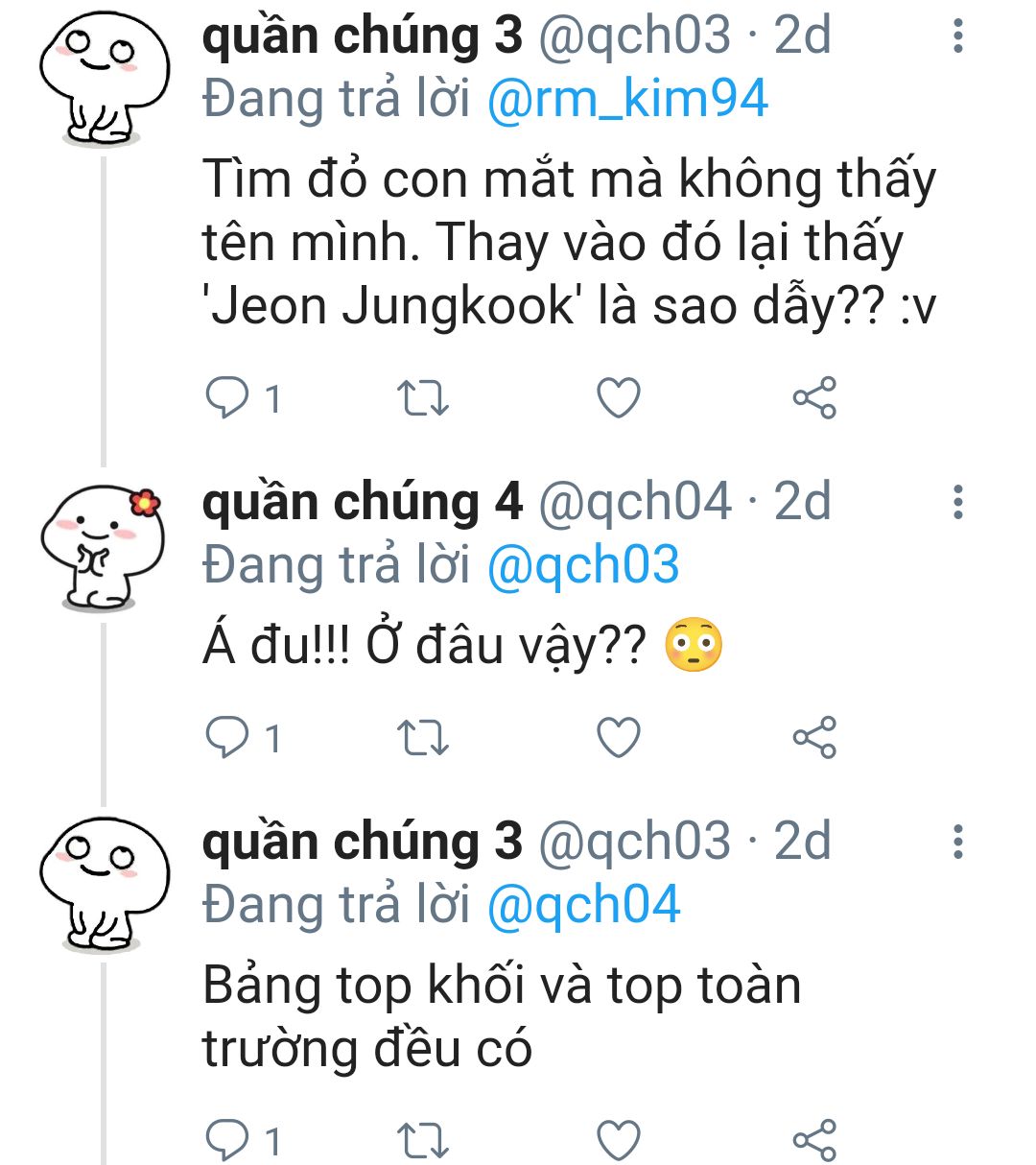Open the @qch04 mention link
Screen dimensions: 1036x1165
pyautogui.click(x=583, y=905)
